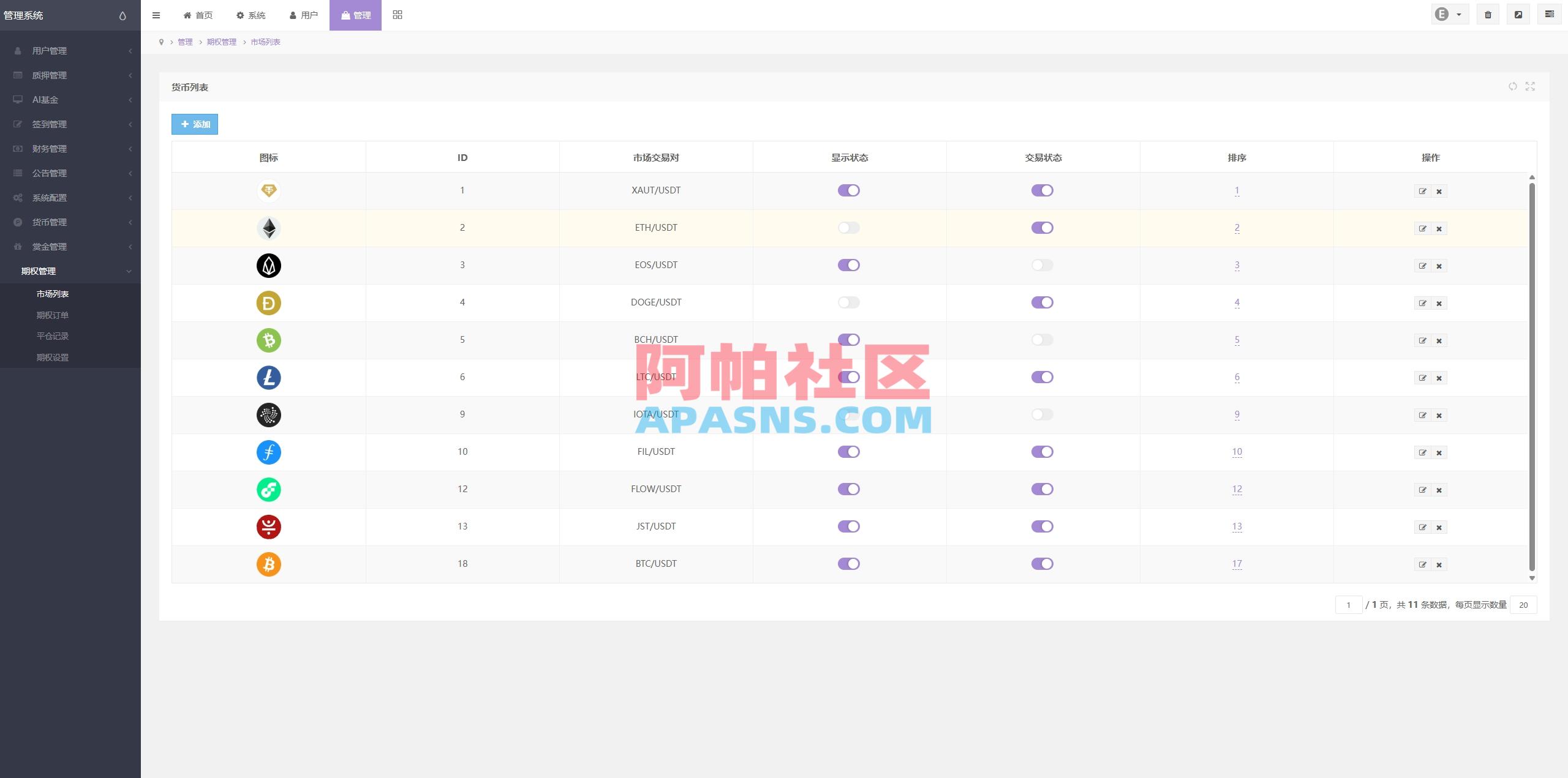Click the fullscreen expand icon on the panel header
1568x778 pixels.
(1530, 87)
